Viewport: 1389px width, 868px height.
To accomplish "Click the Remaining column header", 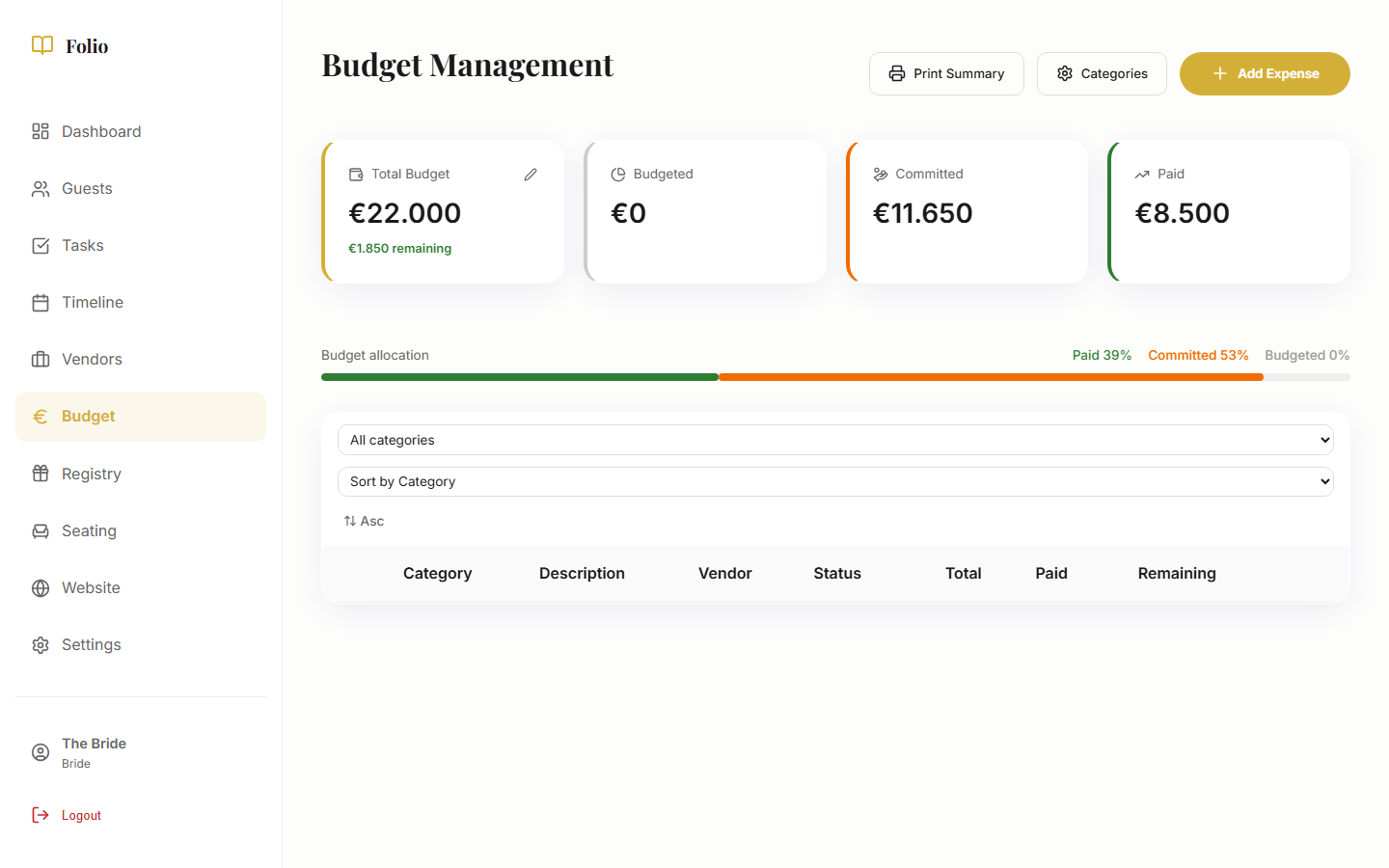I will [x=1177, y=573].
